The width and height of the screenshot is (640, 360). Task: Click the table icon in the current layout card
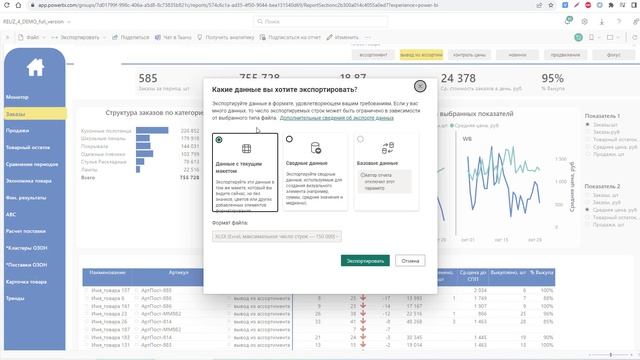(246, 149)
